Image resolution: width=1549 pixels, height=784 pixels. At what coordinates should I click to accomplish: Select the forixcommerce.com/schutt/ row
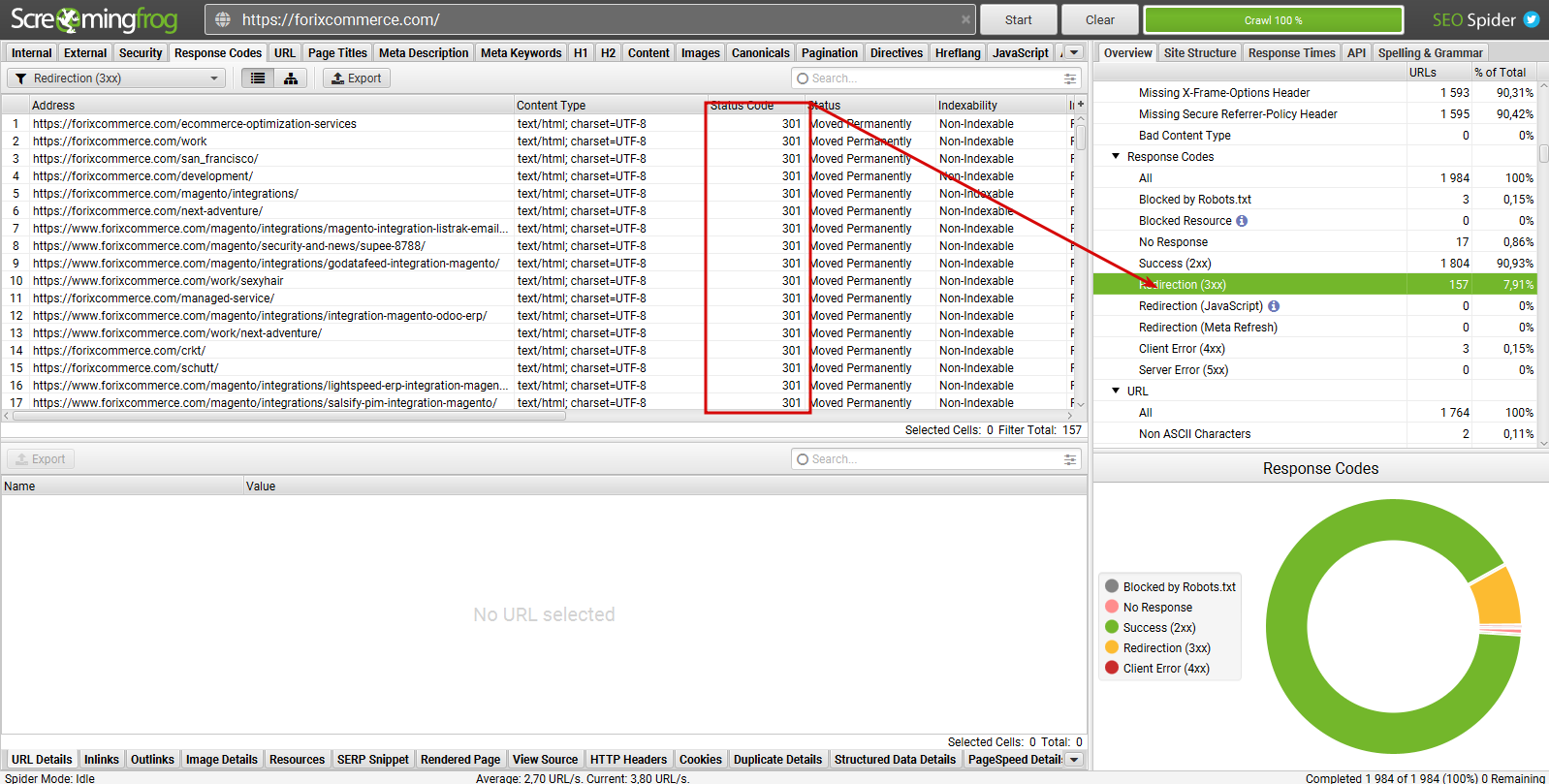538,368
